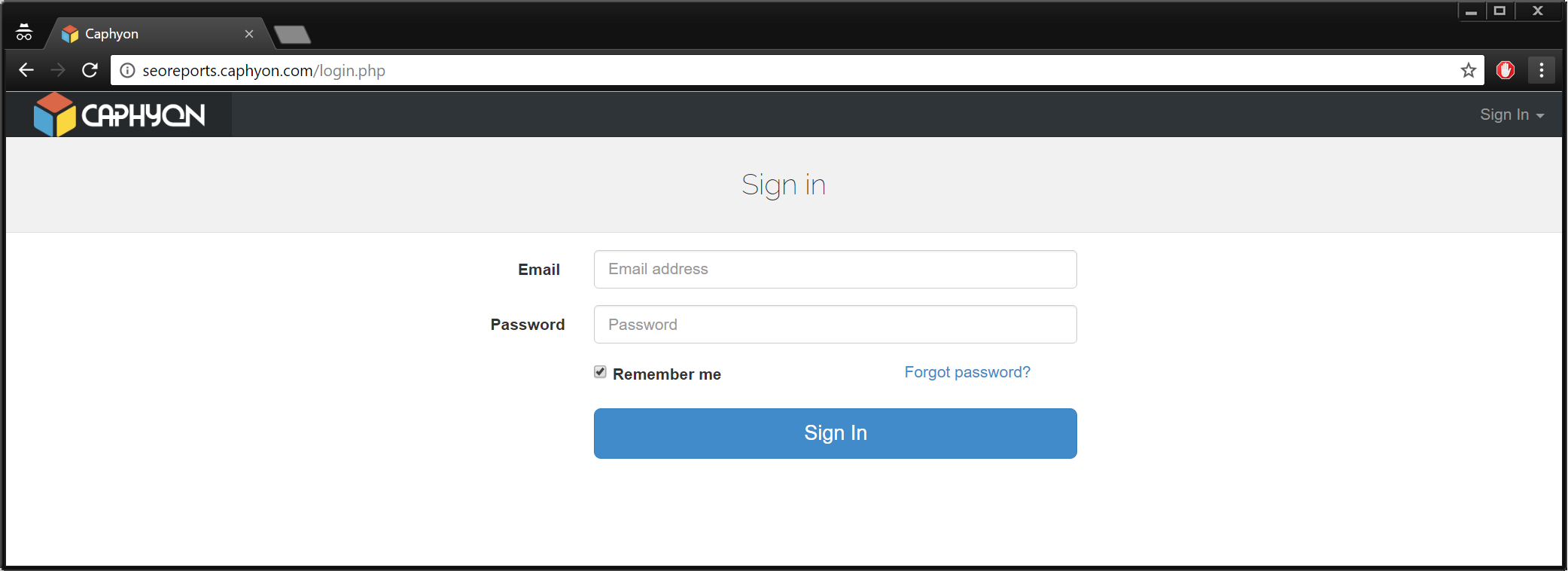Image resolution: width=1568 pixels, height=571 pixels.
Task: Click the blue Sign In button
Action: tap(835, 433)
